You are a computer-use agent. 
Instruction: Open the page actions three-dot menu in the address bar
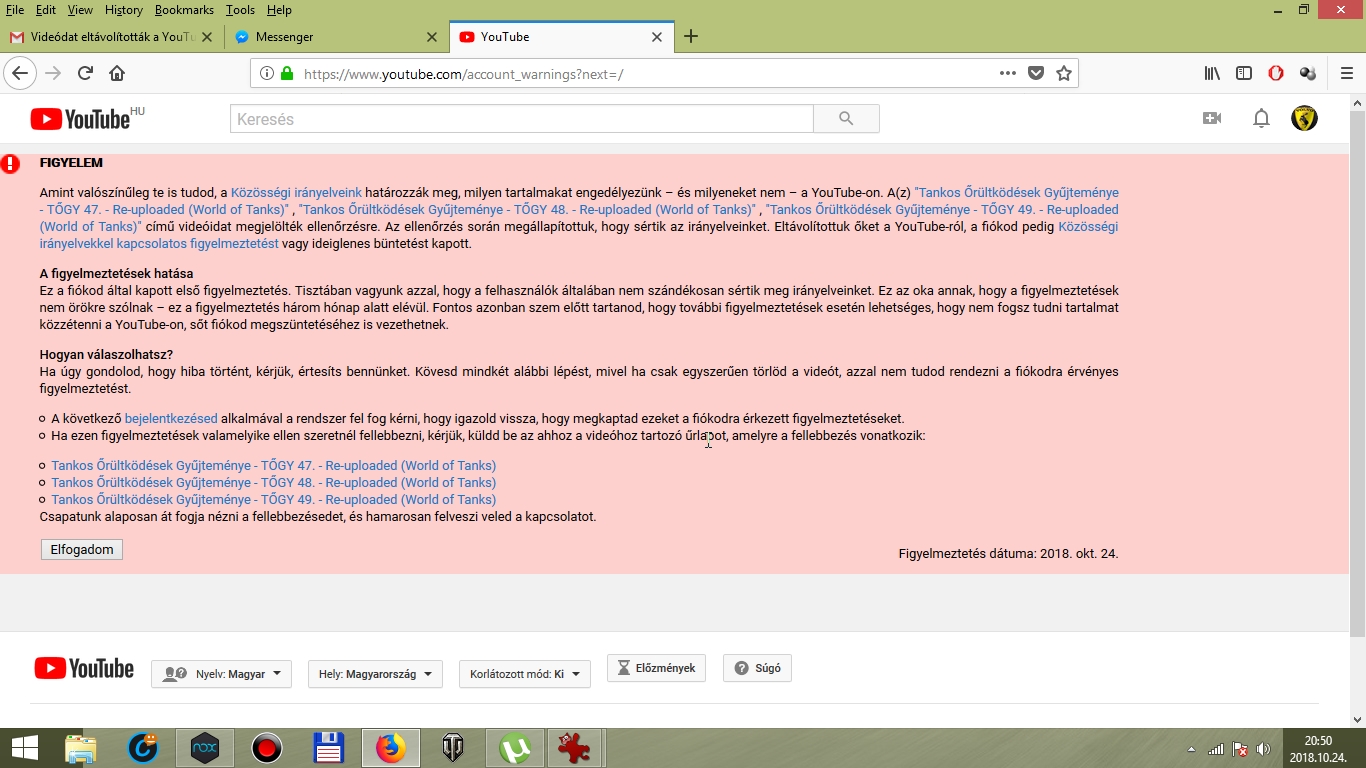tap(1008, 73)
